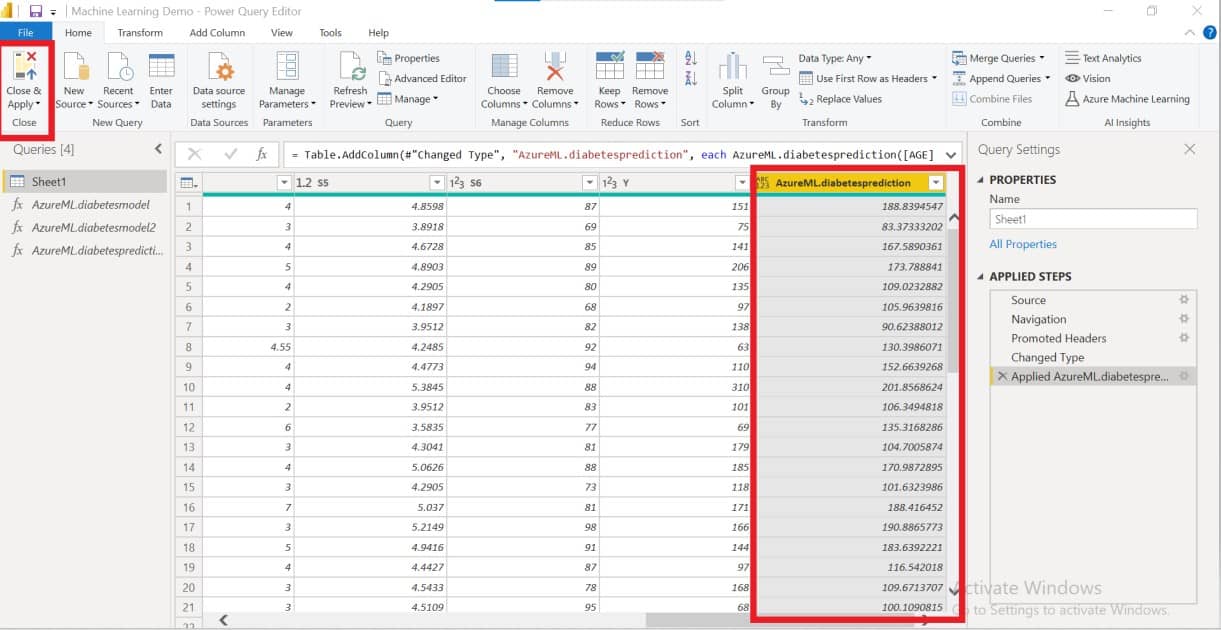
Task: Click the vertical scrollbar down arrow
Action: click(x=953, y=590)
